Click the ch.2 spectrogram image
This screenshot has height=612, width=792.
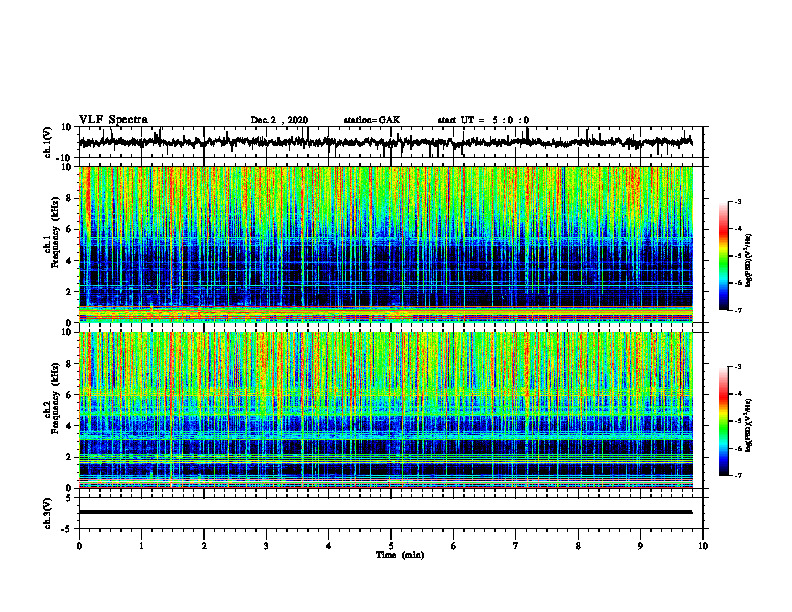pyautogui.click(x=385, y=410)
